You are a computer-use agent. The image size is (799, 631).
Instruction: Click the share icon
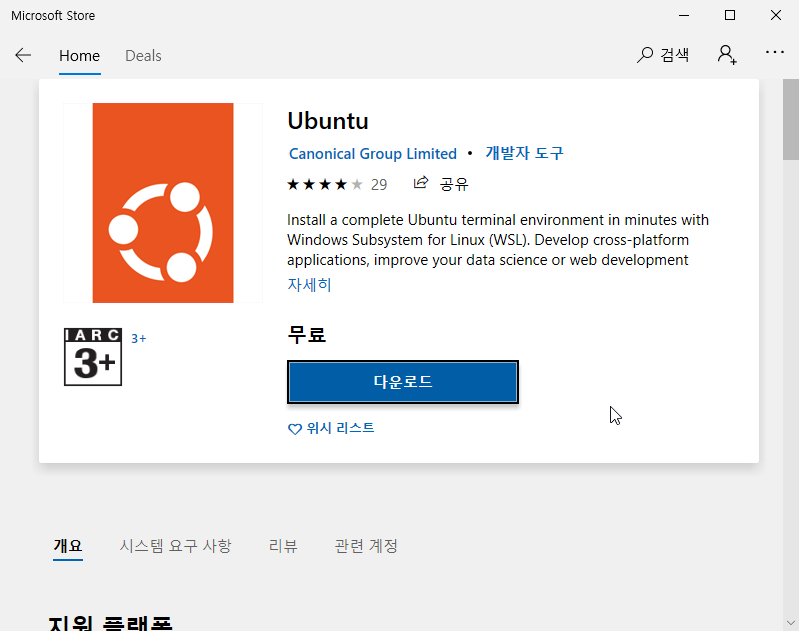pyautogui.click(x=421, y=182)
